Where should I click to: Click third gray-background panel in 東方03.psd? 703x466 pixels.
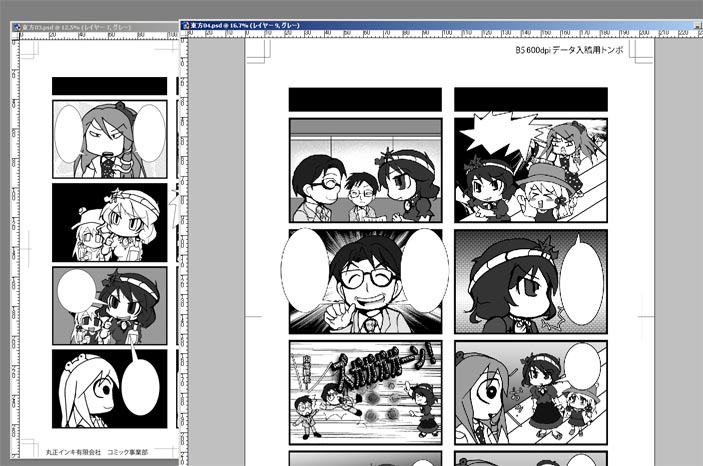pos(109,306)
